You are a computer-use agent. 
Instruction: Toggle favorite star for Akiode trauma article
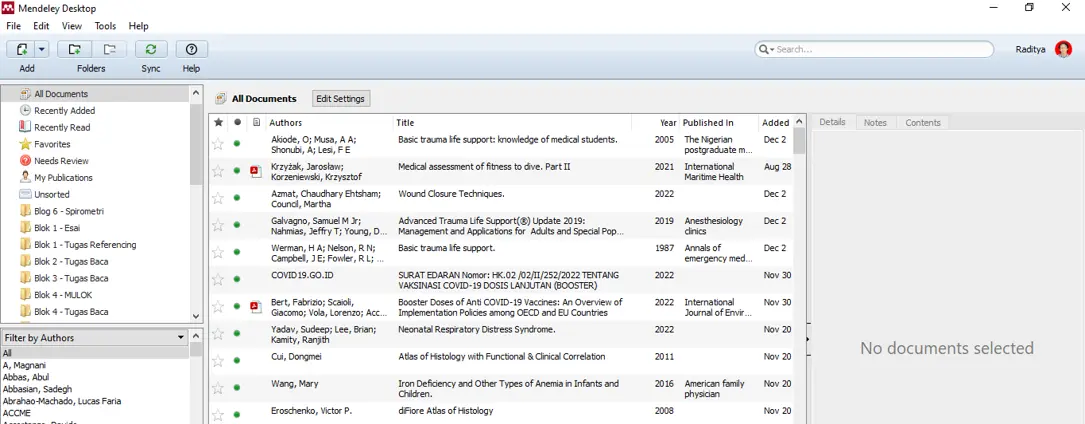218,144
